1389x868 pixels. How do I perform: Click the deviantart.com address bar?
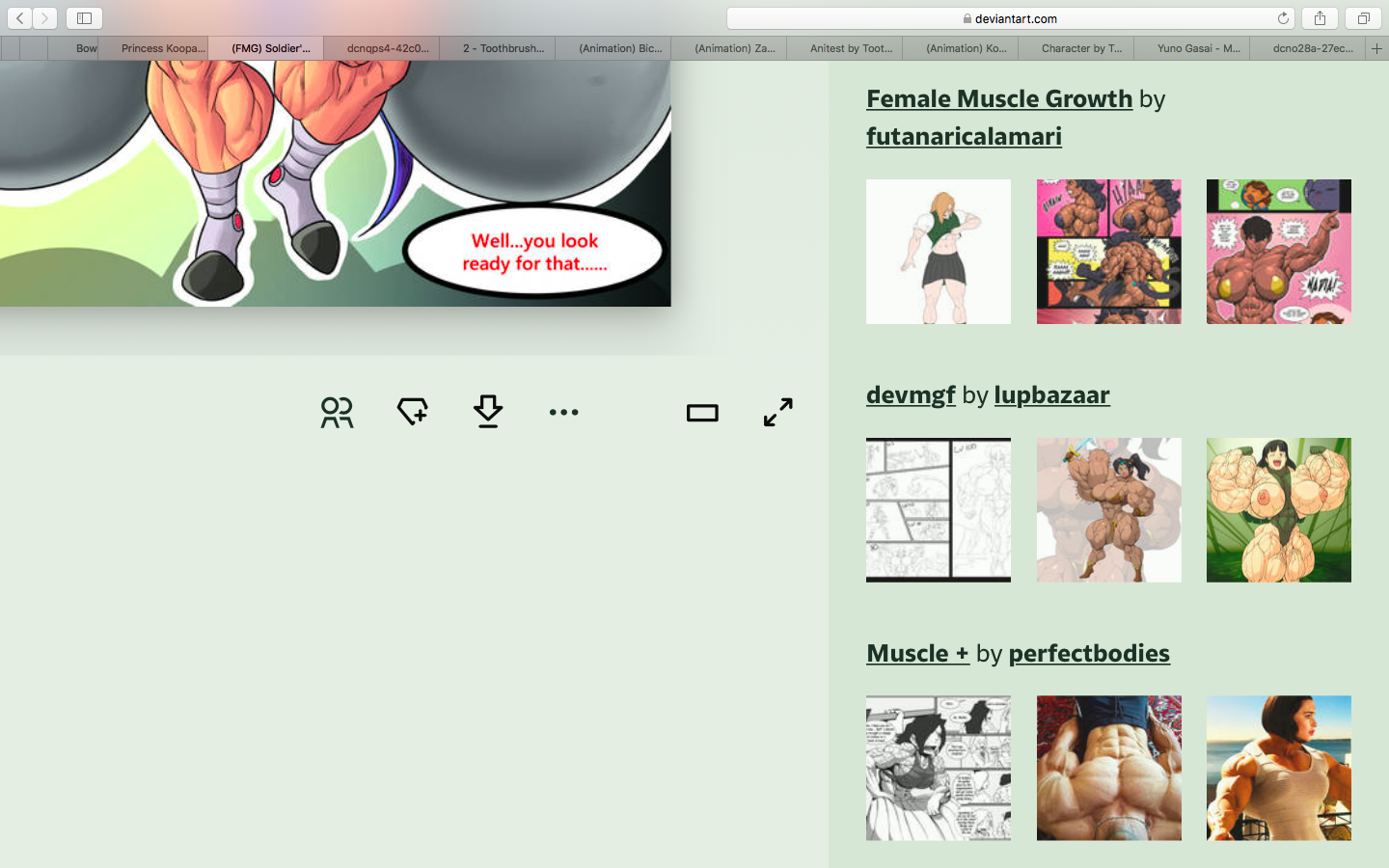coord(1010,18)
